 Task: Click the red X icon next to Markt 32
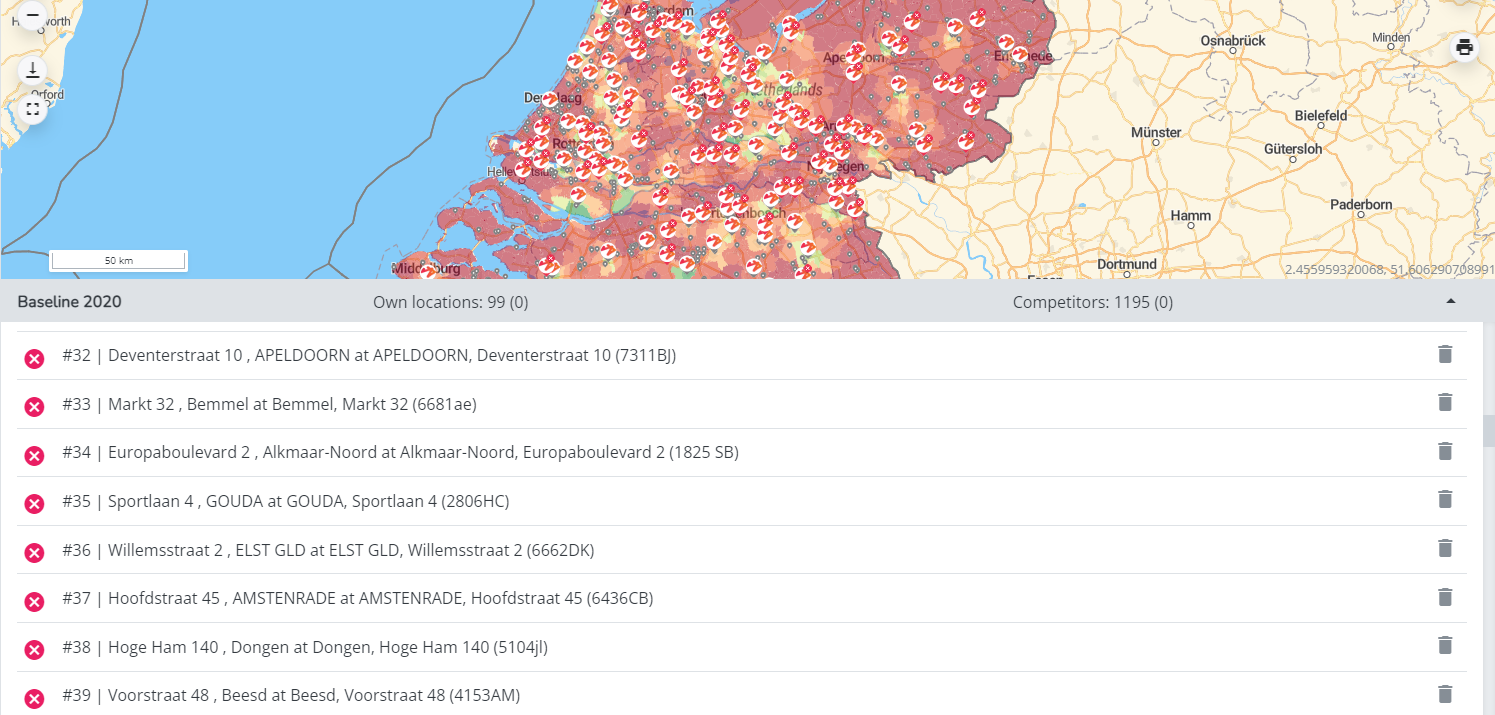pos(34,404)
